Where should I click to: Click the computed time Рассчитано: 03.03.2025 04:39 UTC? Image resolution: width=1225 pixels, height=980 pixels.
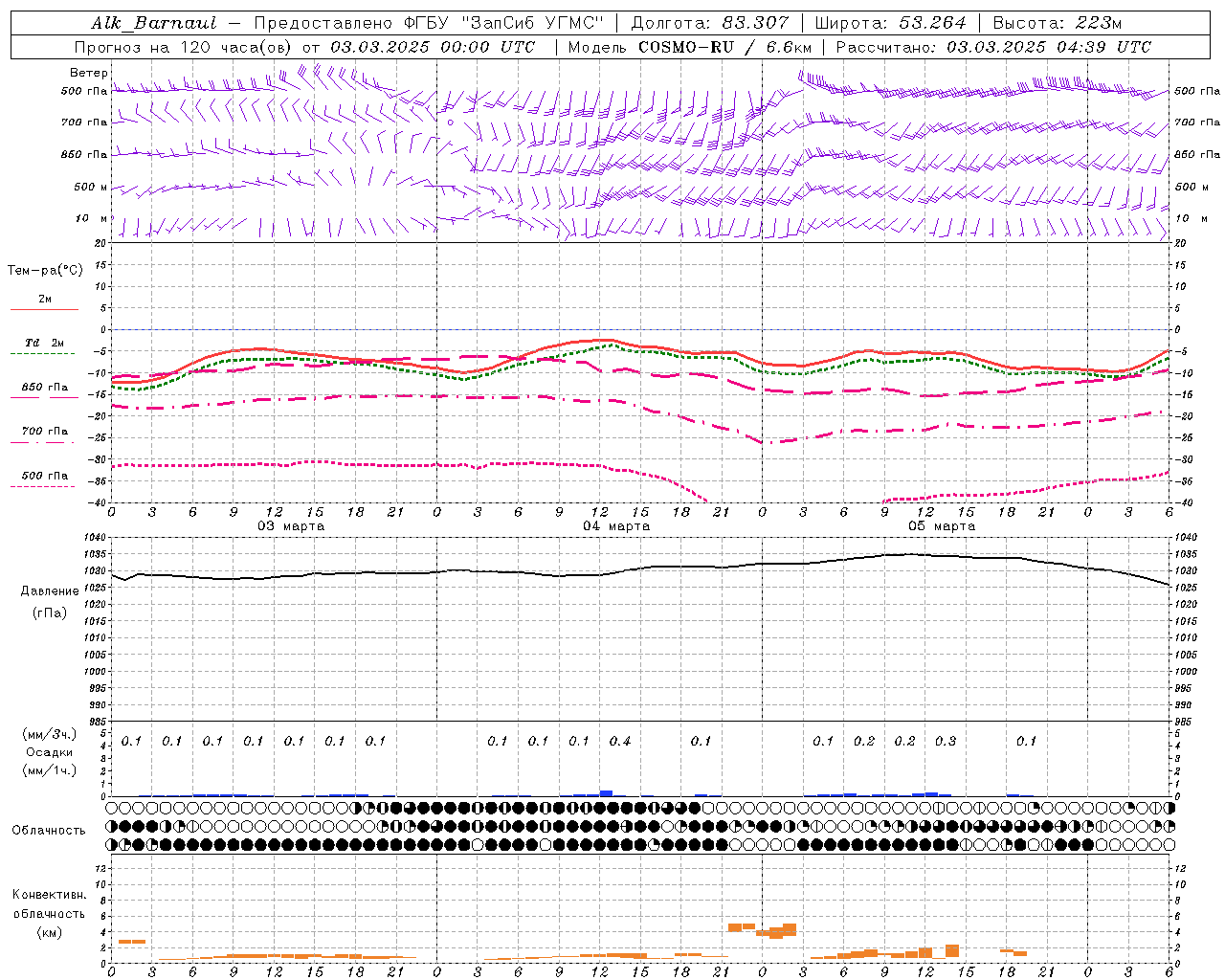993,47
